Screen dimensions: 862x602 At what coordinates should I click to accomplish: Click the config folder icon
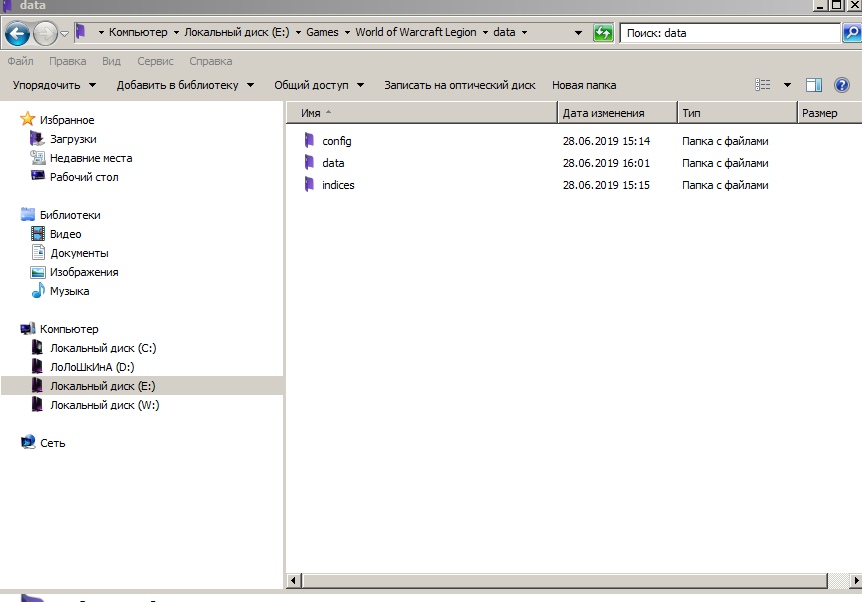click(x=309, y=141)
